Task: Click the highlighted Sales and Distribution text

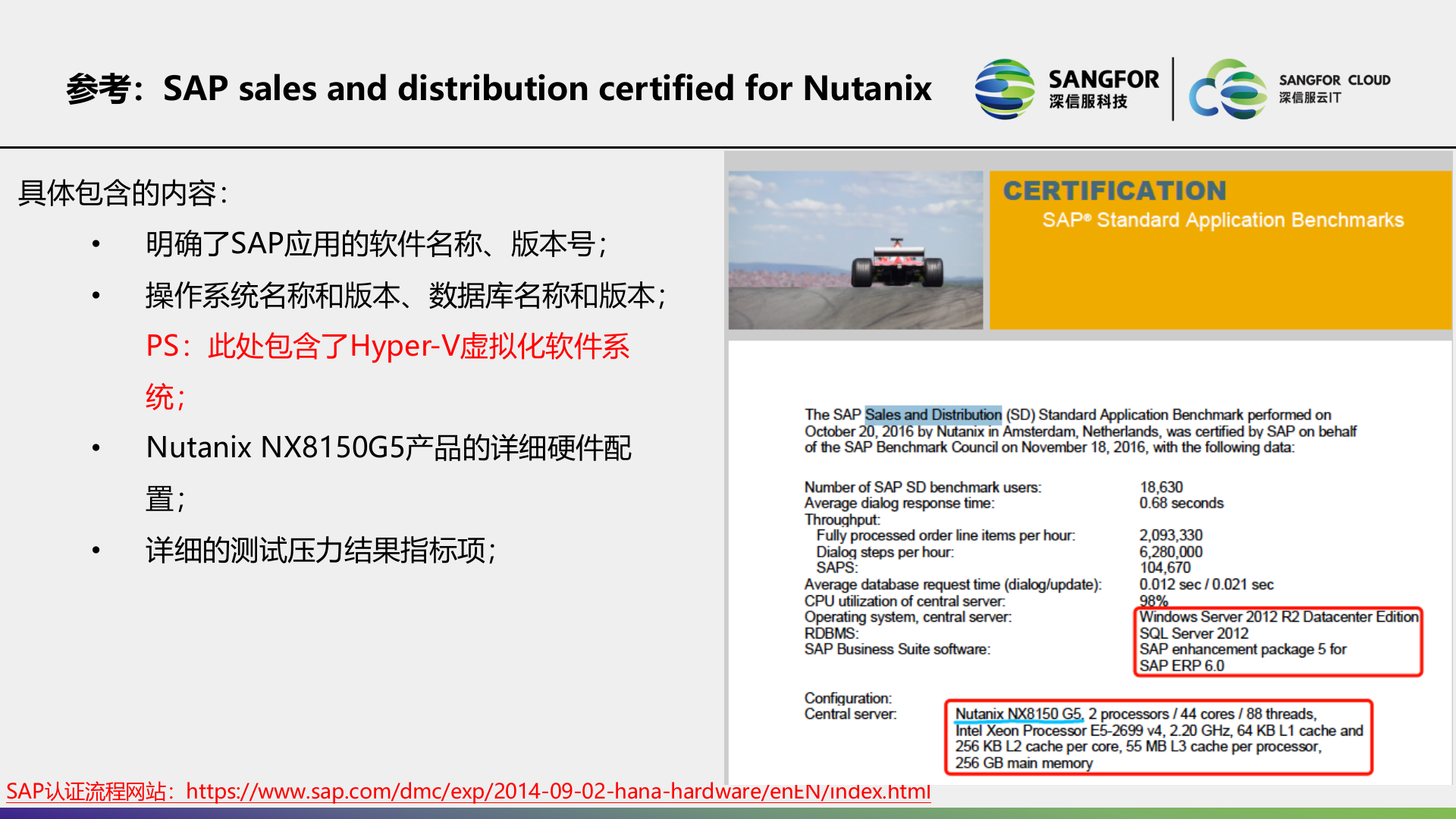Action: pos(933,415)
